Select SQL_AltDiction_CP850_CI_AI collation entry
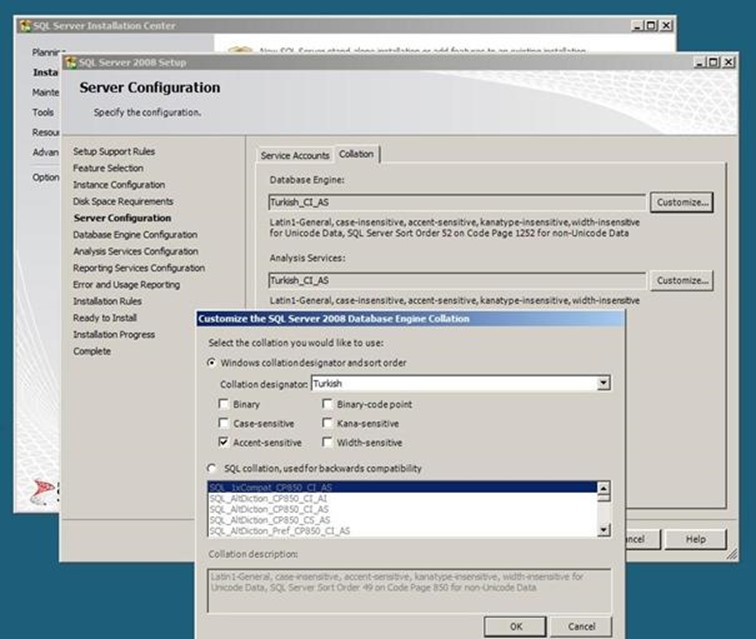The image size is (756, 639). [x=403, y=498]
